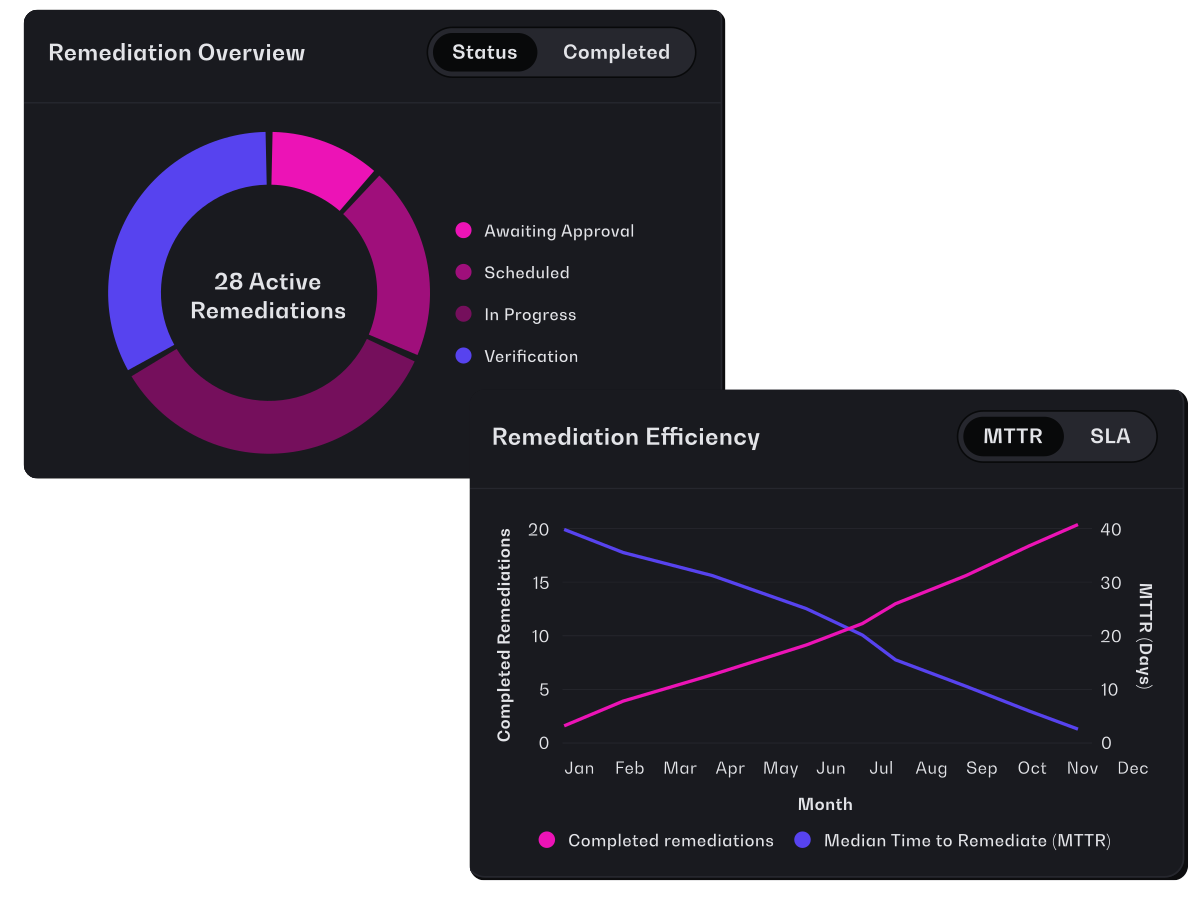The height and width of the screenshot is (898, 1200).
Task: Click the Remediation Overview panel title
Action: point(177,52)
